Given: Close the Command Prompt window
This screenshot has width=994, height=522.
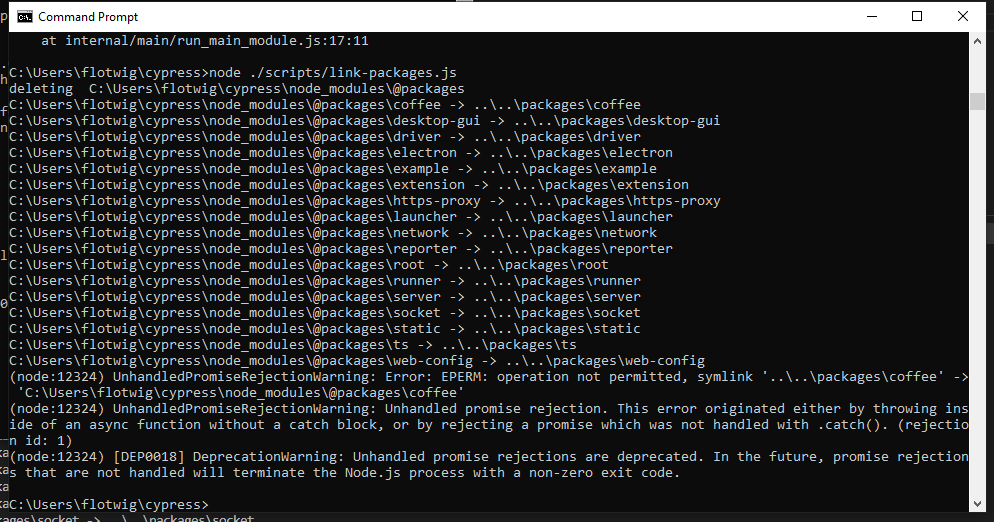Looking at the screenshot, I should [962, 16].
